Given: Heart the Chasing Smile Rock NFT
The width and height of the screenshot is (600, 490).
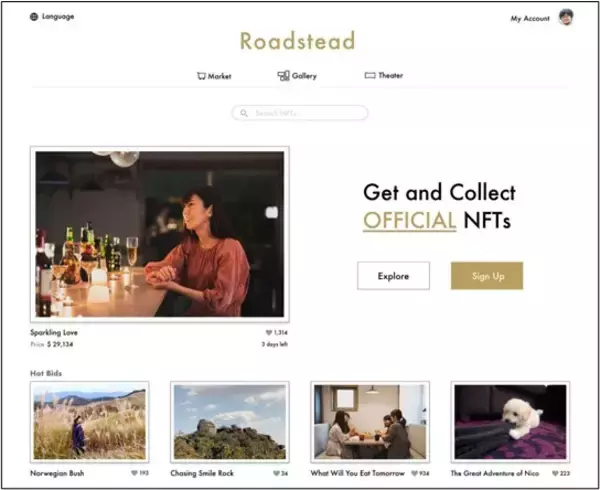Looking at the screenshot, I should point(272,473).
